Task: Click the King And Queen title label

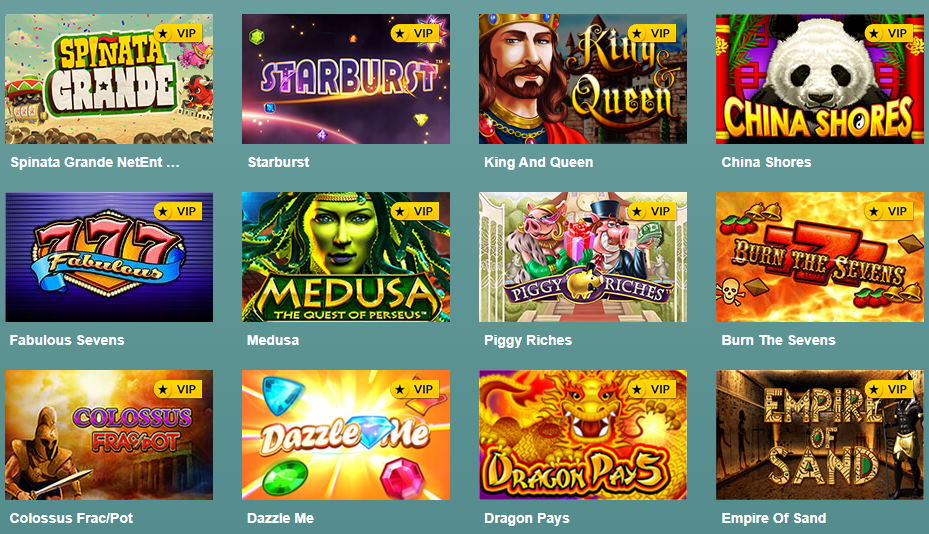Action: click(x=539, y=162)
